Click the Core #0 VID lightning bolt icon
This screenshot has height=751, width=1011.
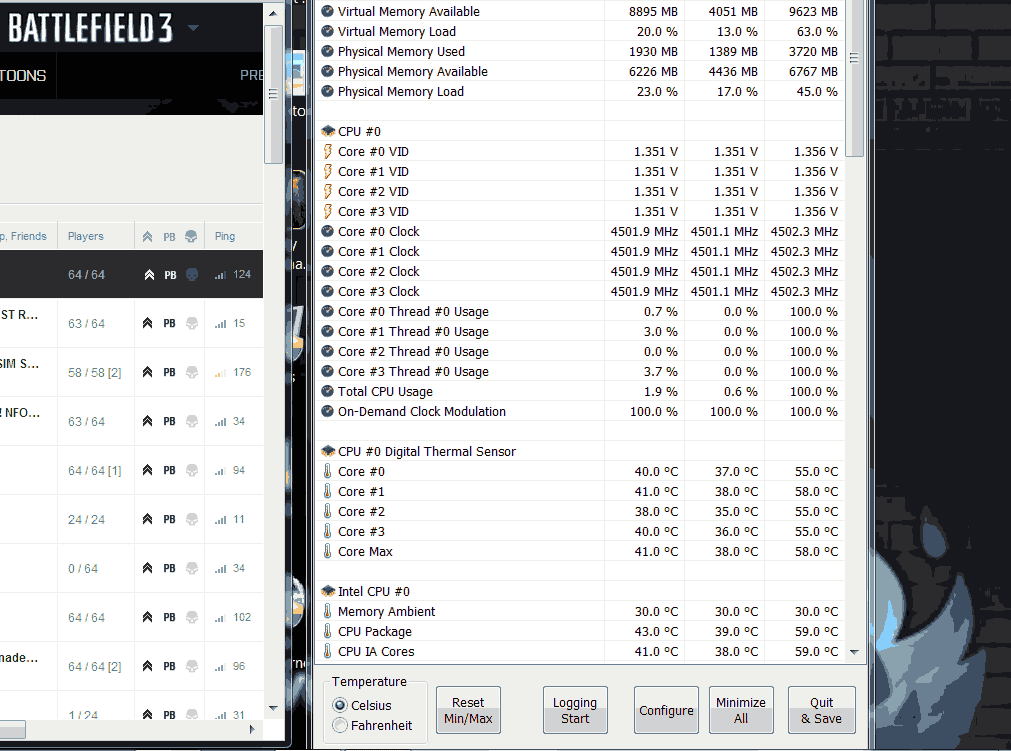pyautogui.click(x=328, y=151)
